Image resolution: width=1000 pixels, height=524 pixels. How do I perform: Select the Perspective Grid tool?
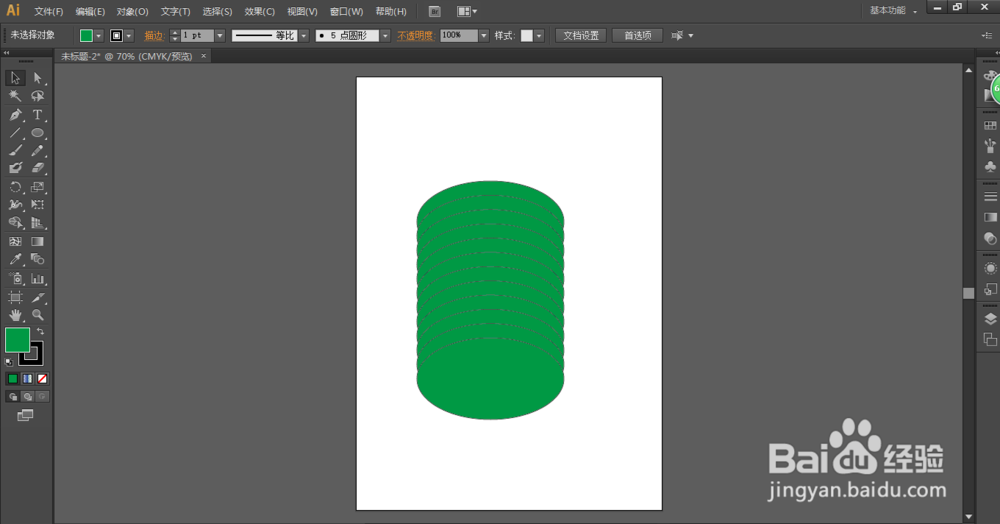[38, 223]
